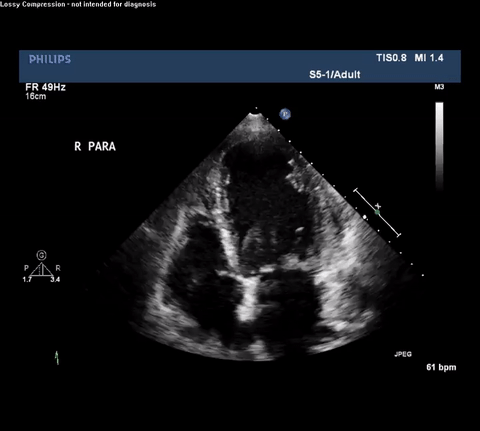
Task: Click the green ECG trace marker
Action: point(57,358)
